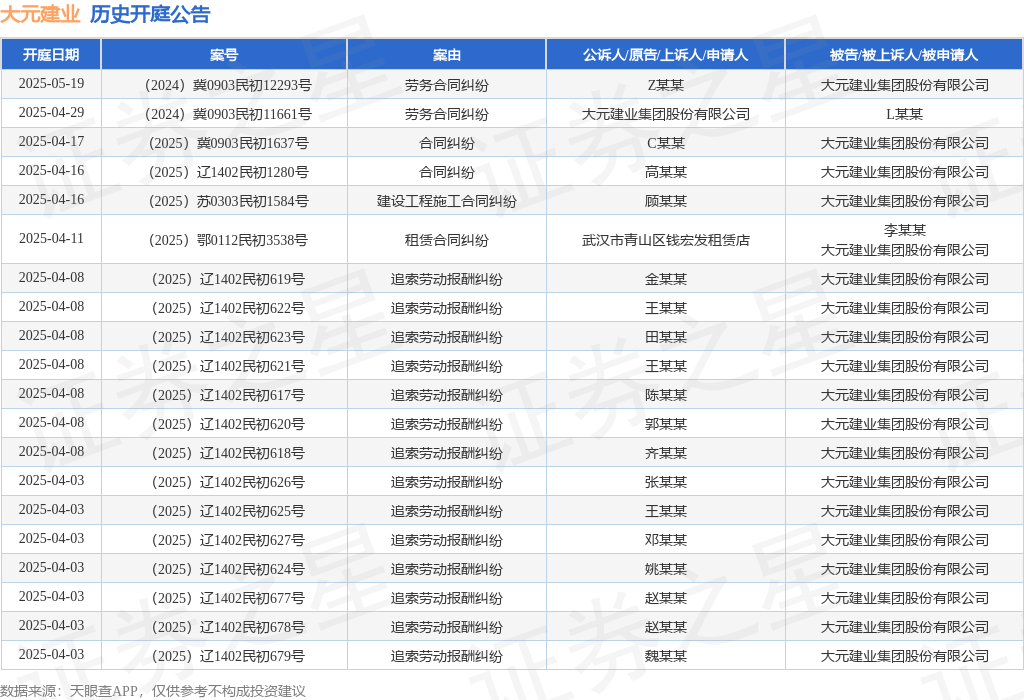
Task: Click plaintiff cell 陈某某
Action: pos(665,395)
